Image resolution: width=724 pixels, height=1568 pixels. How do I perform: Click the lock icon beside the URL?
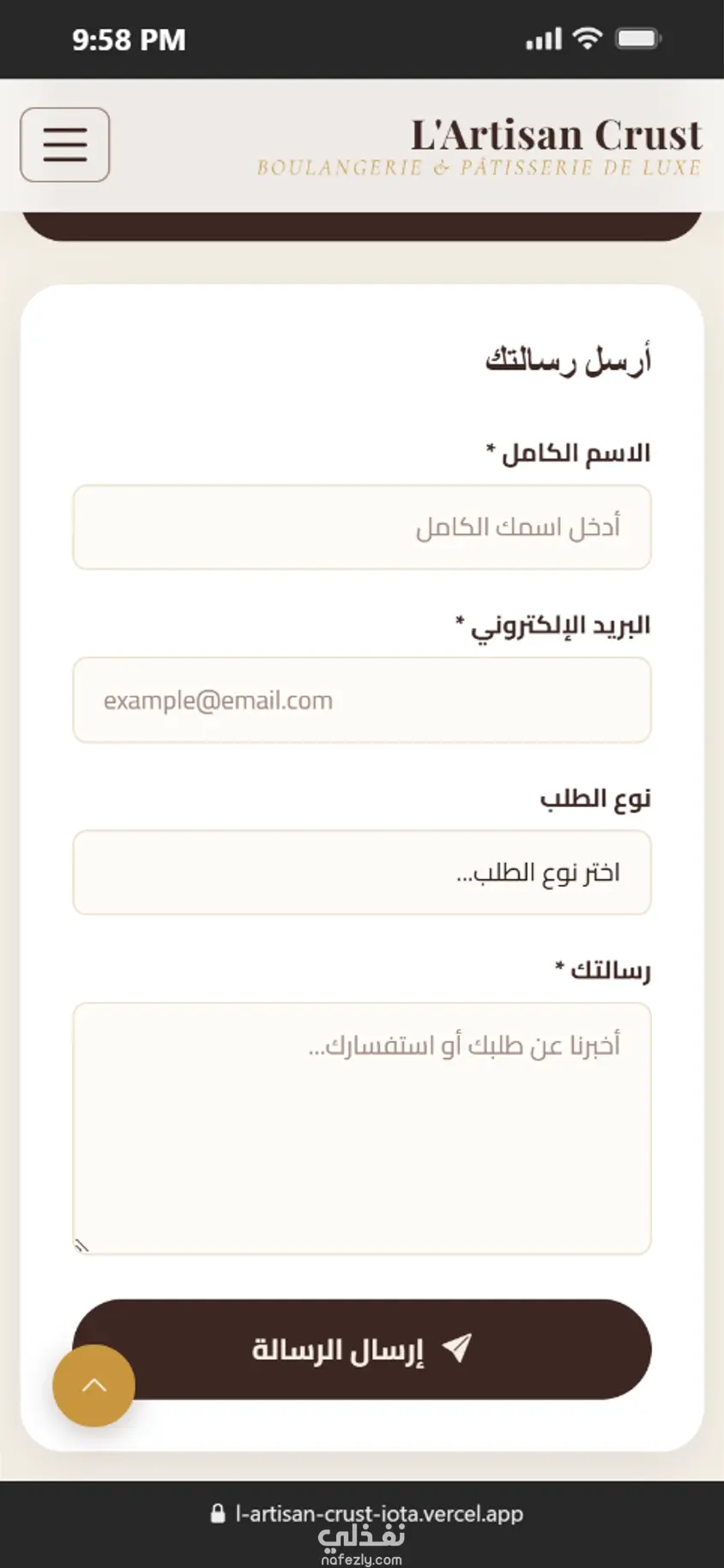[218, 1513]
